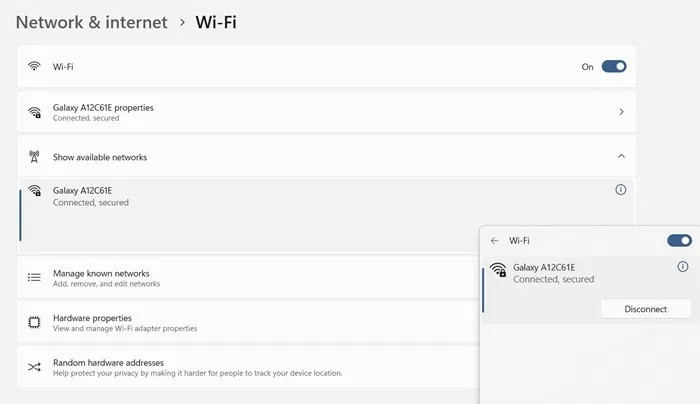Click the Disconnect button
Image resolution: width=700 pixels, height=404 pixels.
click(x=645, y=309)
